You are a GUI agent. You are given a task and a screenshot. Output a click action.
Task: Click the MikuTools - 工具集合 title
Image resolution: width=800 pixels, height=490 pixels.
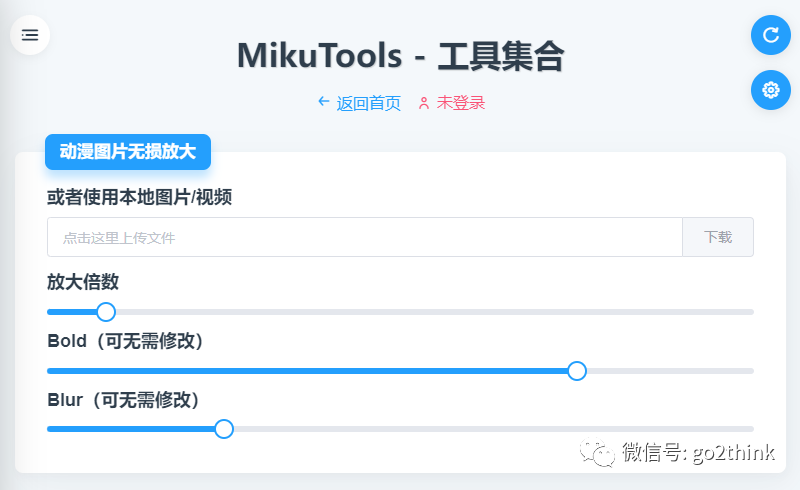click(x=401, y=56)
